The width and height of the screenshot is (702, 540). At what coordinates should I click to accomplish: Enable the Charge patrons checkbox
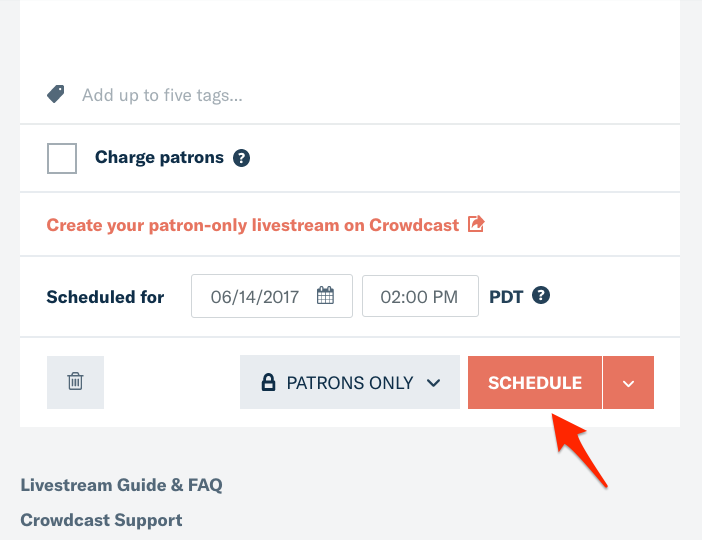(62, 158)
